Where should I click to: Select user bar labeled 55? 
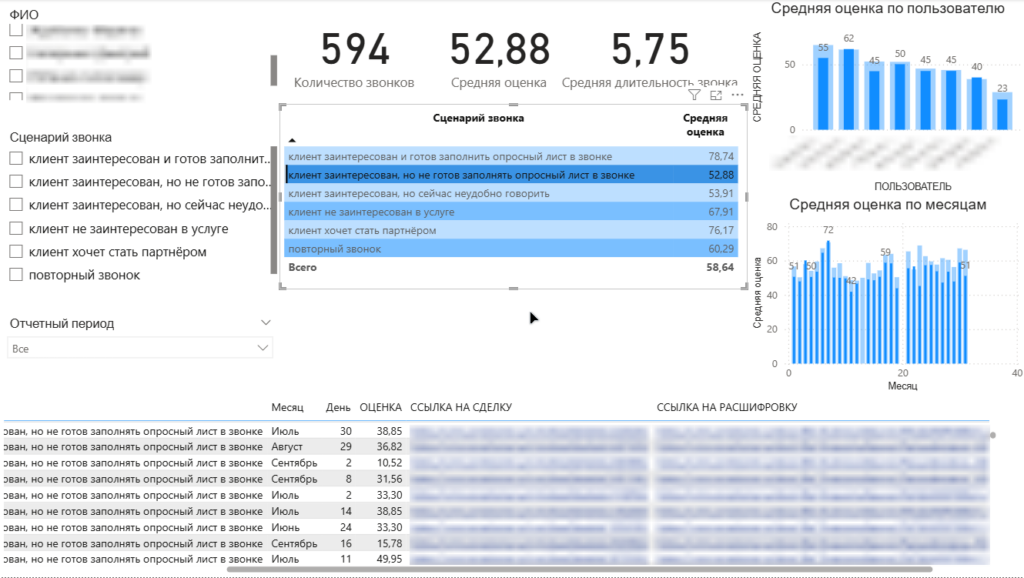point(823,93)
